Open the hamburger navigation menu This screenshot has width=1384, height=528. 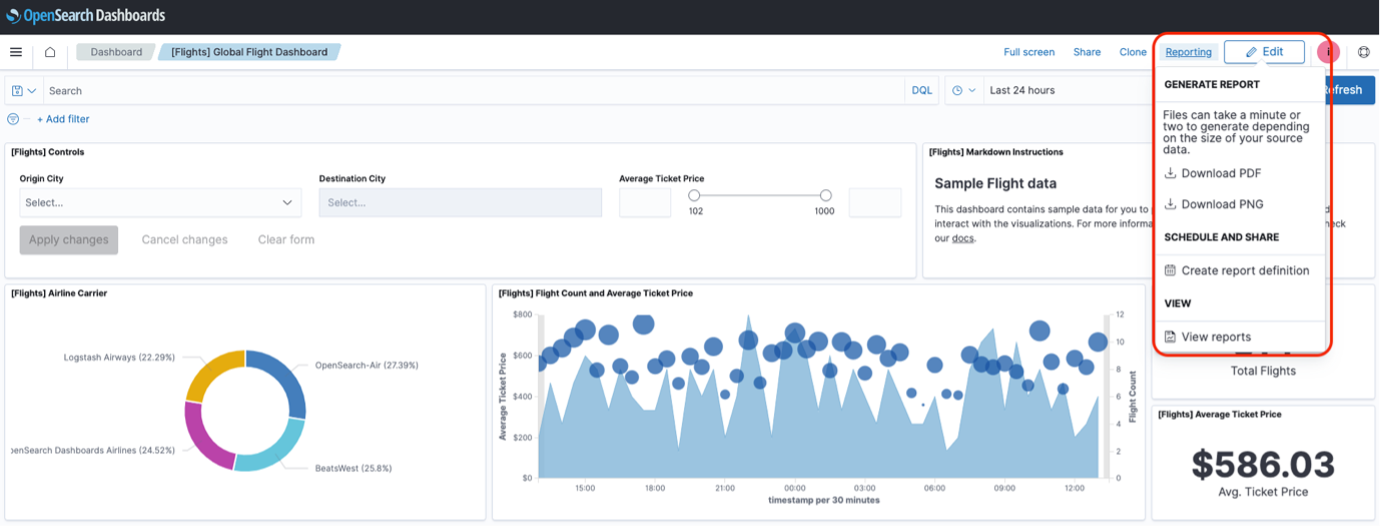[x=16, y=52]
